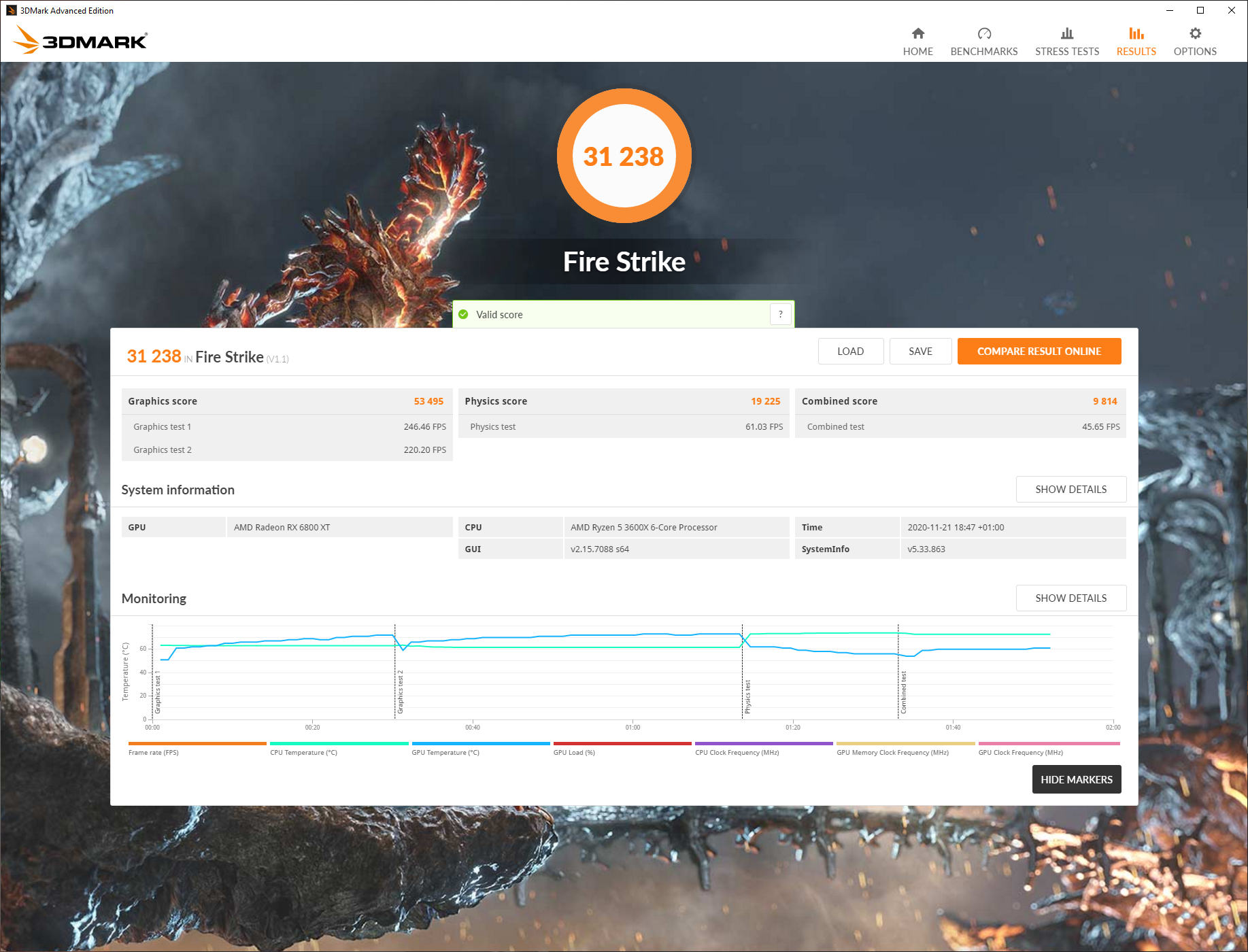Click the Graphics score value 53 495
This screenshot has height=952, width=1248.
pyautogui.click(x=428, y=401)
